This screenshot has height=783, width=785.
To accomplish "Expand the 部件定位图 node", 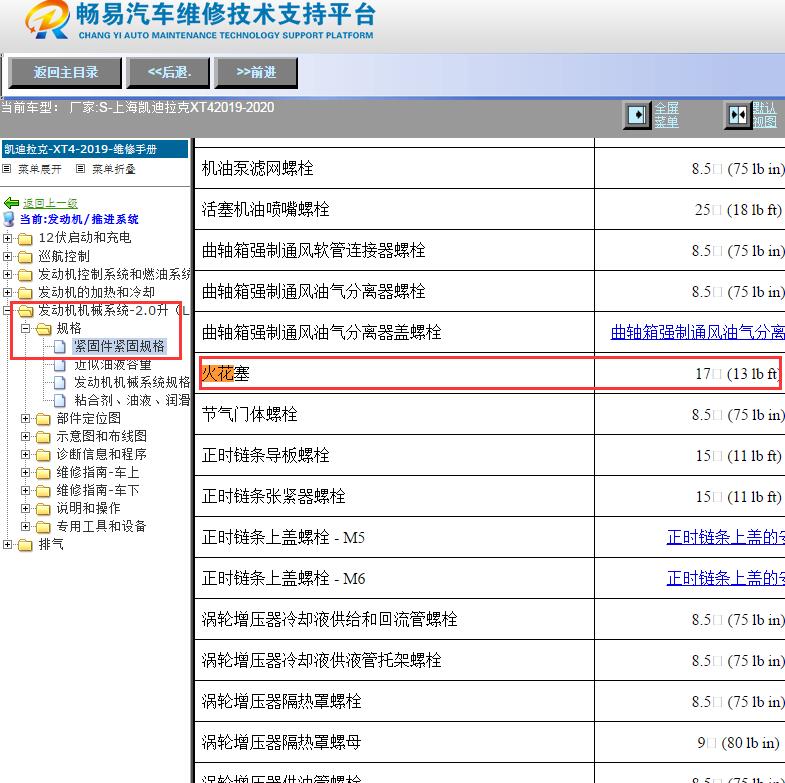I will point(25,419).
